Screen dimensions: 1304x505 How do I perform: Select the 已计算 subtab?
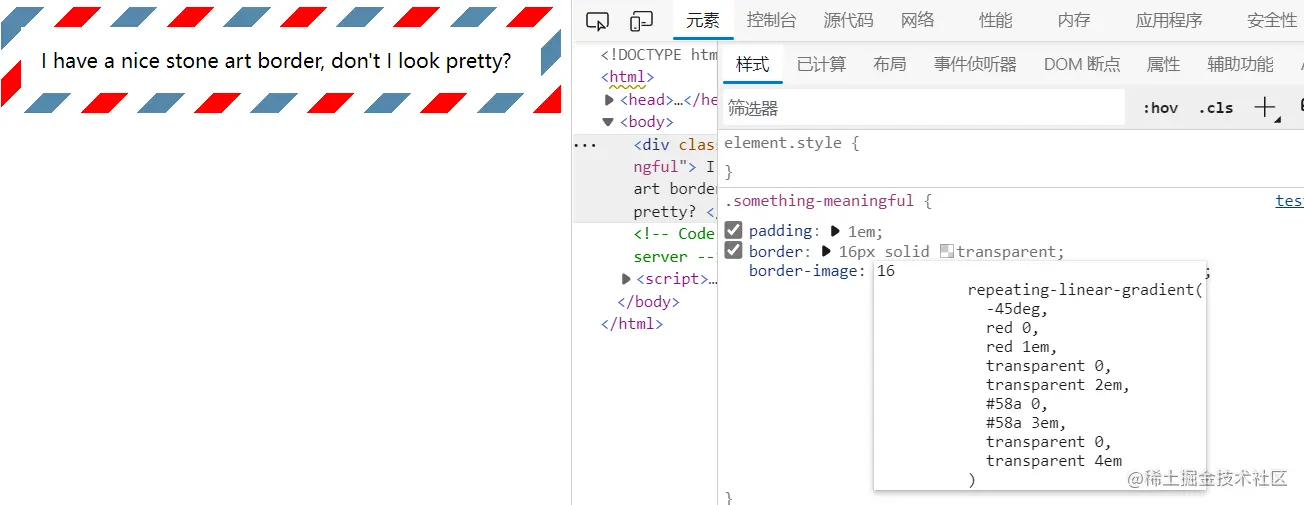pyautogui.click(x=821, y=64)
